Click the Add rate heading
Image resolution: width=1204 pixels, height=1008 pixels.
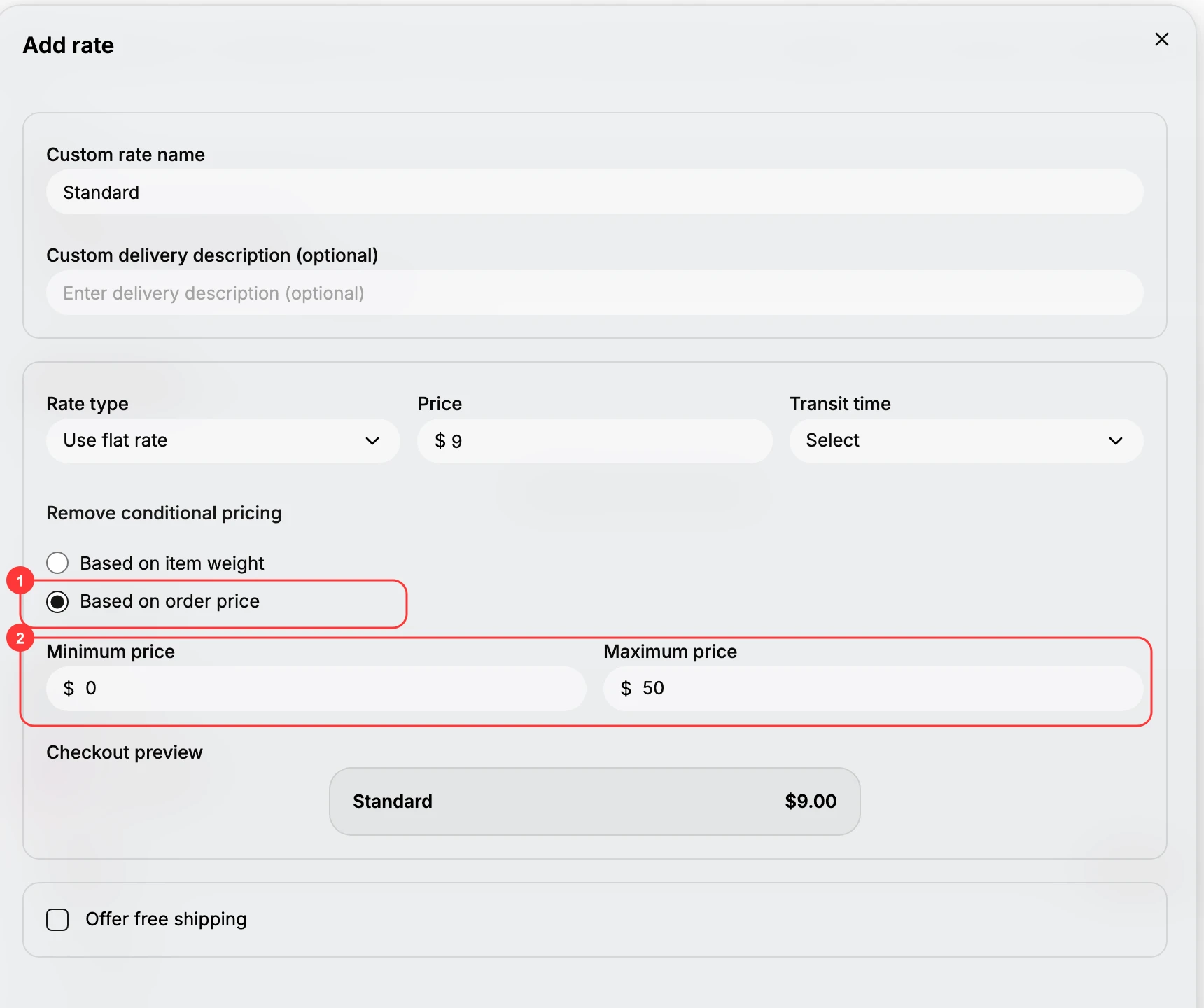point(69,45)
